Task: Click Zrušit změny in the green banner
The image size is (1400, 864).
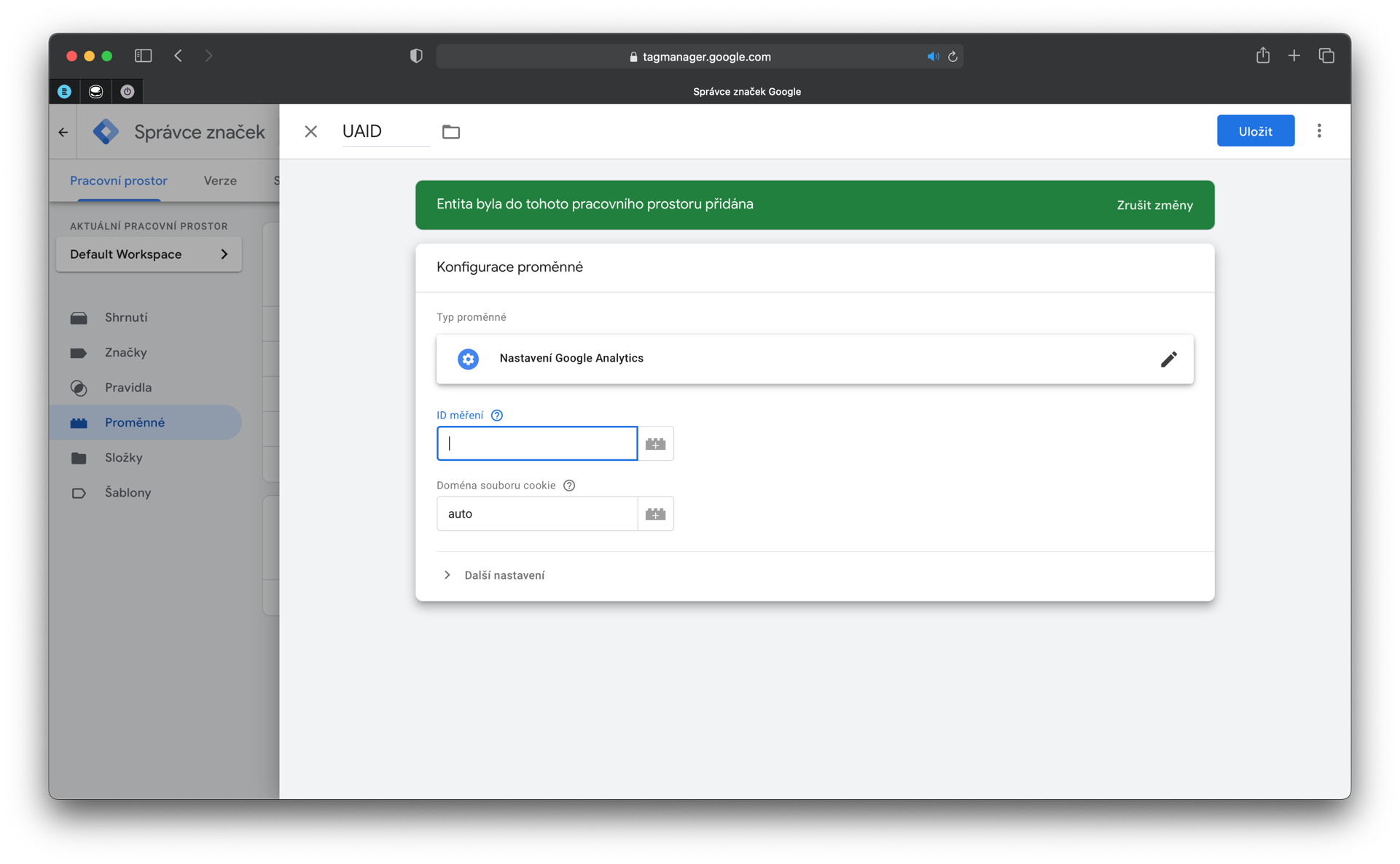Action: tap(1154, 206)
